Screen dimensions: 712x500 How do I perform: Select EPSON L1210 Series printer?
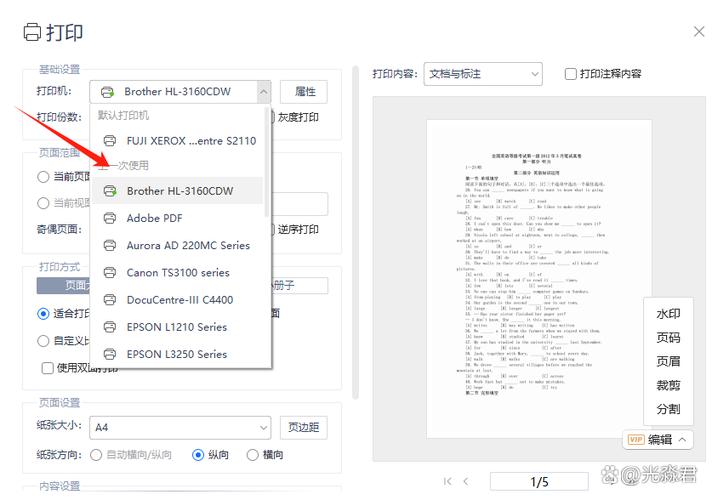(178, 327)
